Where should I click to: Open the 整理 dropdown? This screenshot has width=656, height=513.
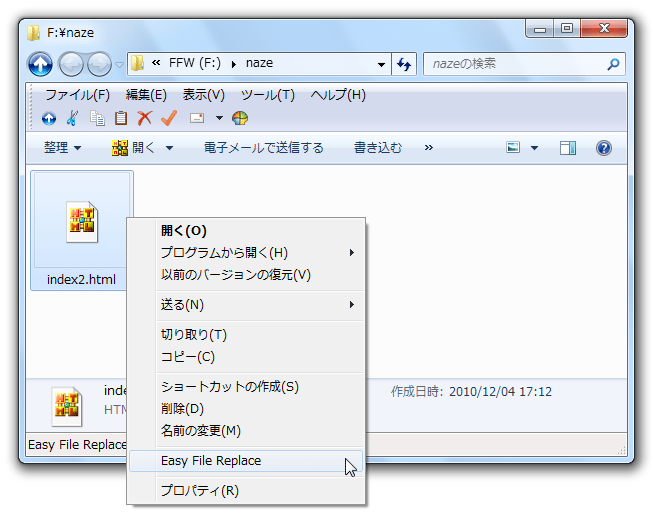(62, 148)
